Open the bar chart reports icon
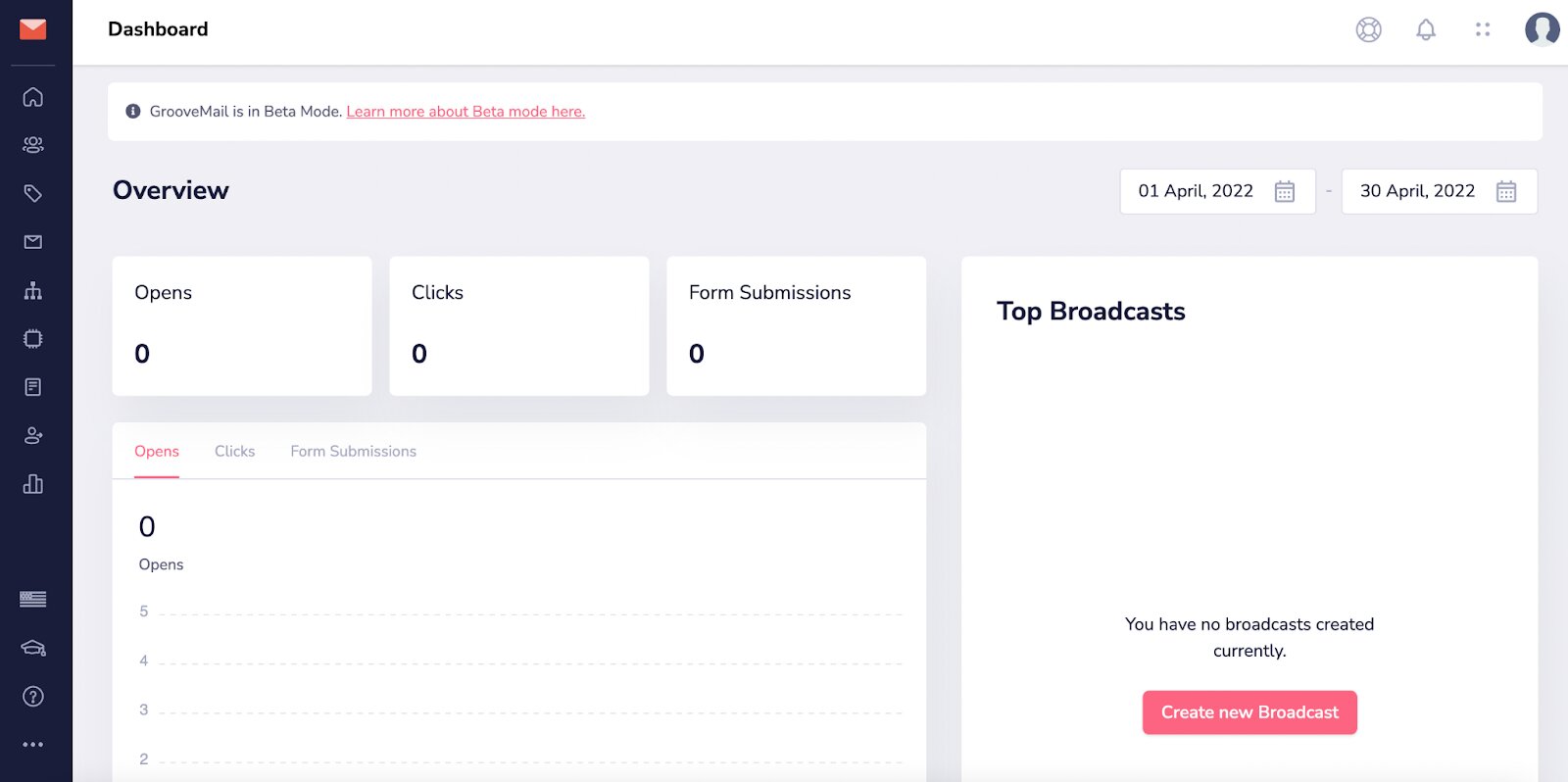Viewport: 1568px width, 782px height. pyautogui.click(x=33, y=484)
